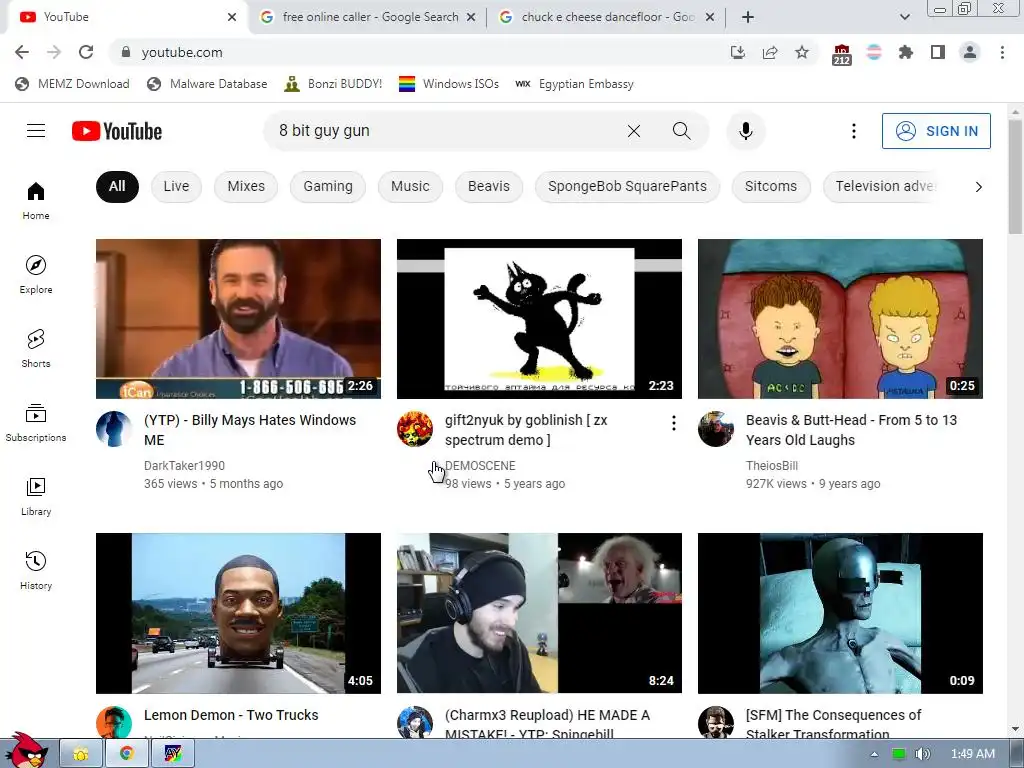1024x768 pixels.
Task: Play Lemon Demon Two Trucks thumbnail
Action: click(238, 613)
